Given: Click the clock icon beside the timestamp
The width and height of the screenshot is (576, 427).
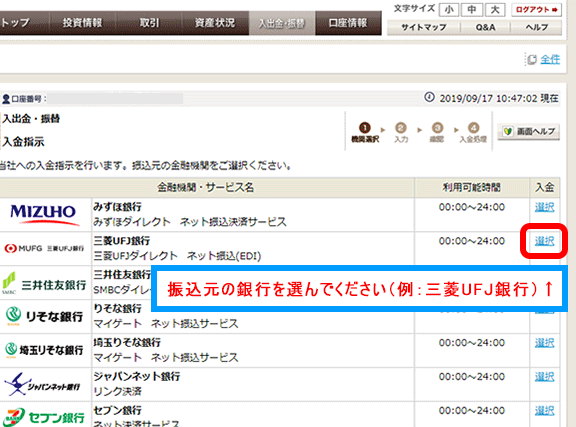Looking at the screenshot, I should pos(429,97).
